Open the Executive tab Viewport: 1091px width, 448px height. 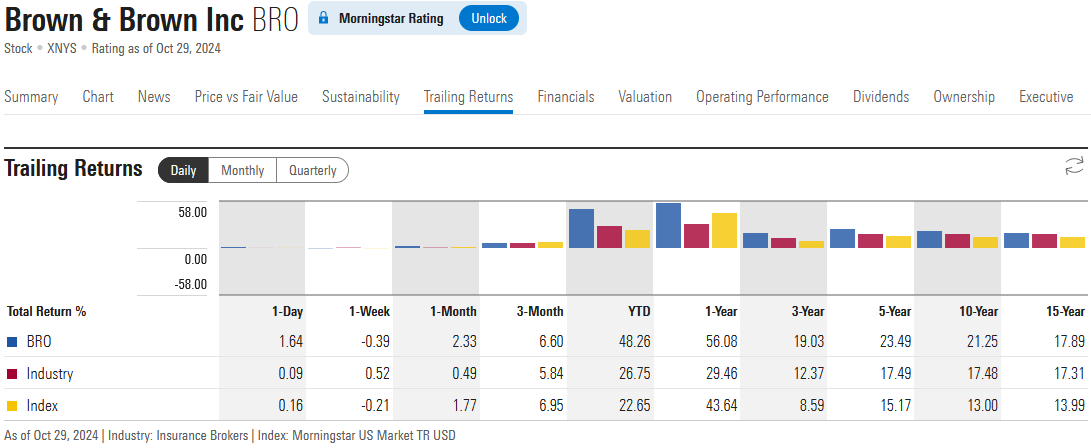point(1046,97)
